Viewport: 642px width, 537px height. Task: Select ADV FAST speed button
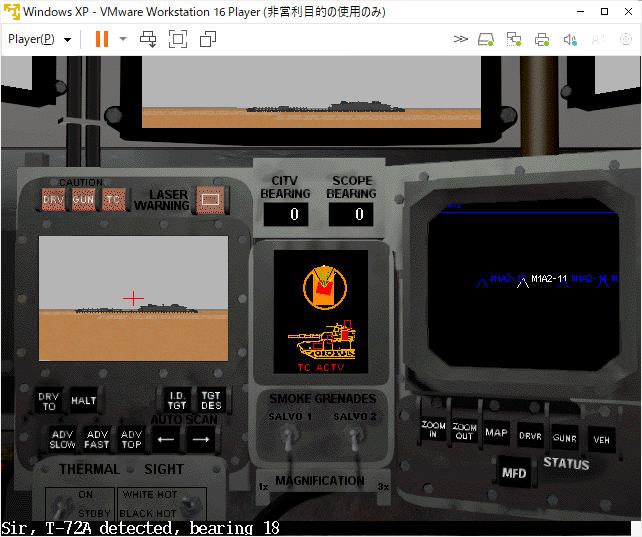[x=97, y=439]
